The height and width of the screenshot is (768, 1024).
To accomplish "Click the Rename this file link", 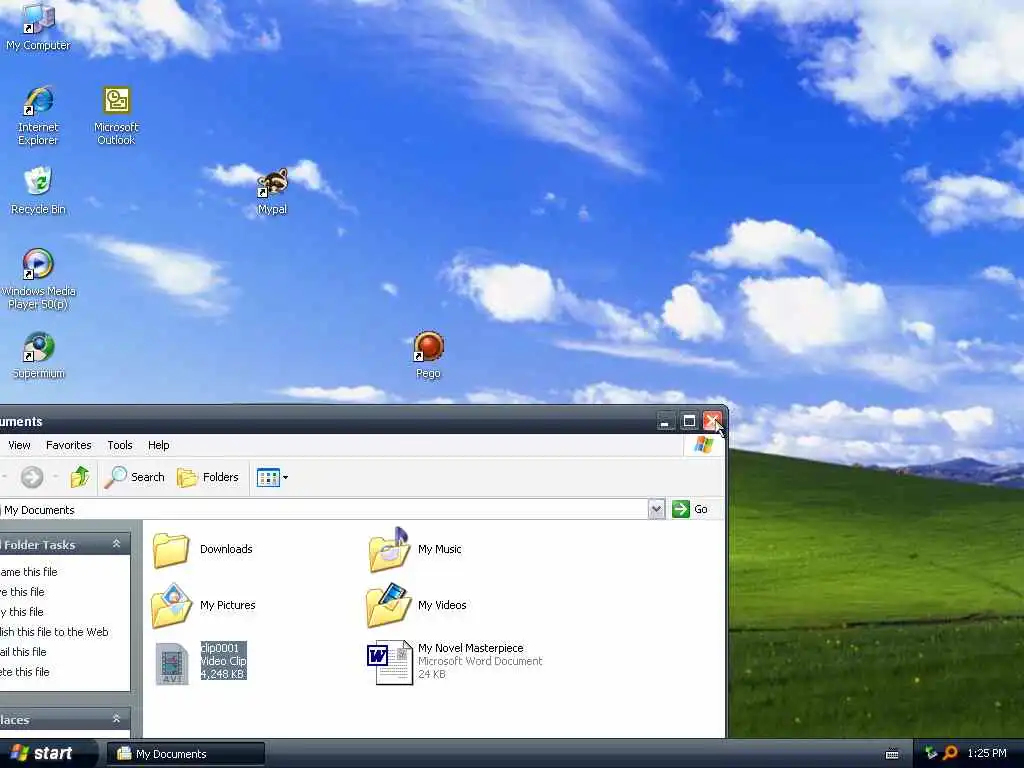I will 29,571.
